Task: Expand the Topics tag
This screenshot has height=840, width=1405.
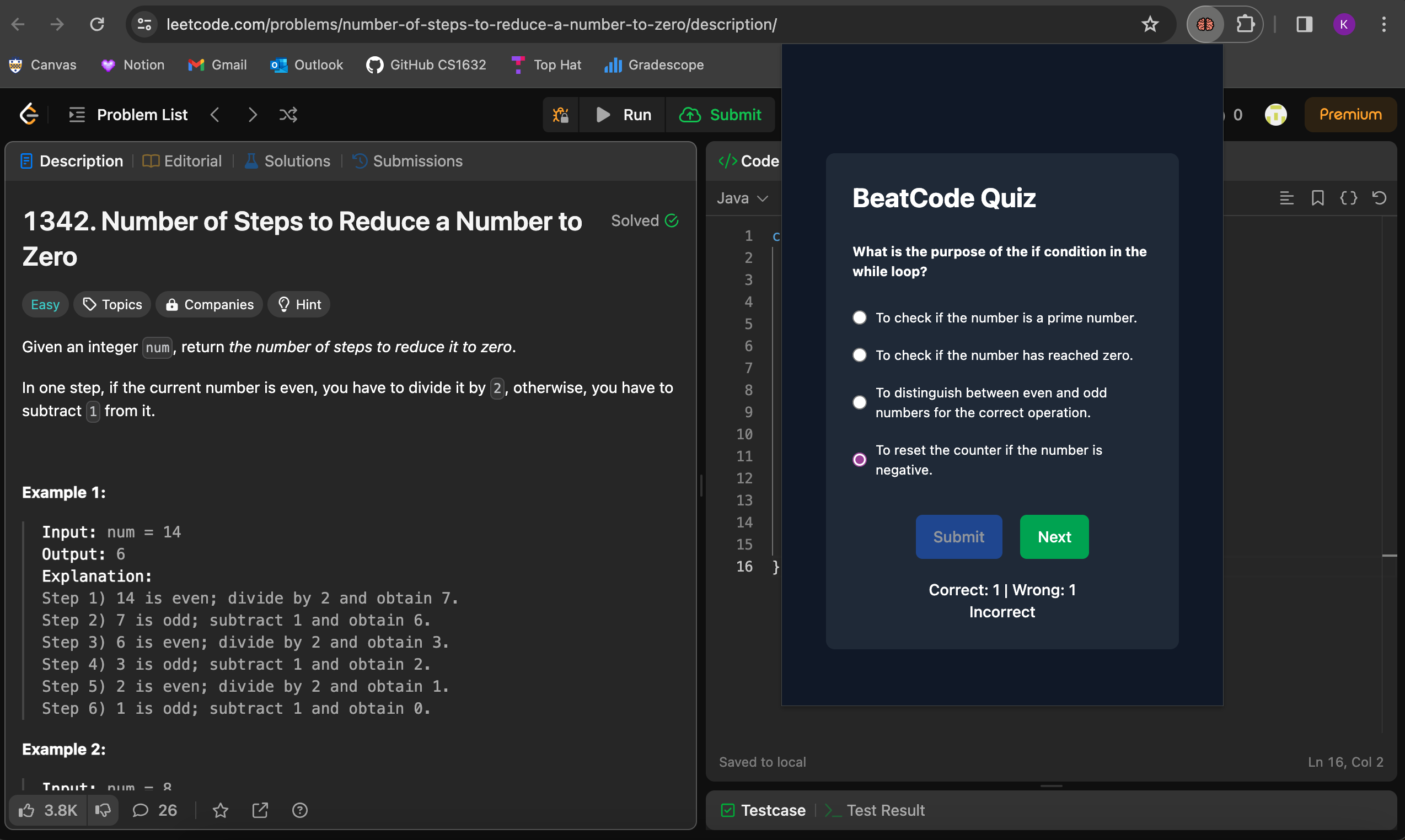Action: click(x=112, y=305)
